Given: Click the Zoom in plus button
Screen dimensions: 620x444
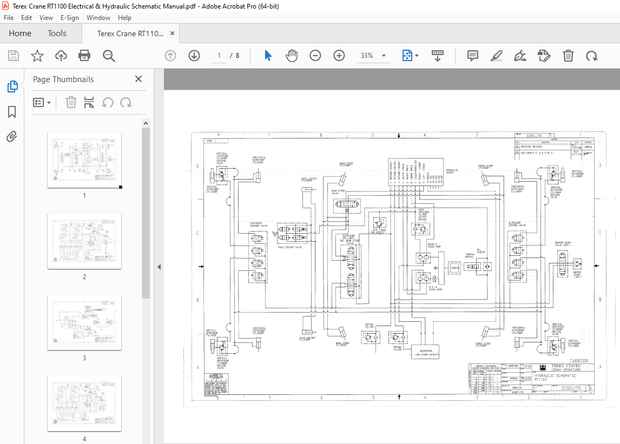Looking at the screenshot, I should coord(339,56).
